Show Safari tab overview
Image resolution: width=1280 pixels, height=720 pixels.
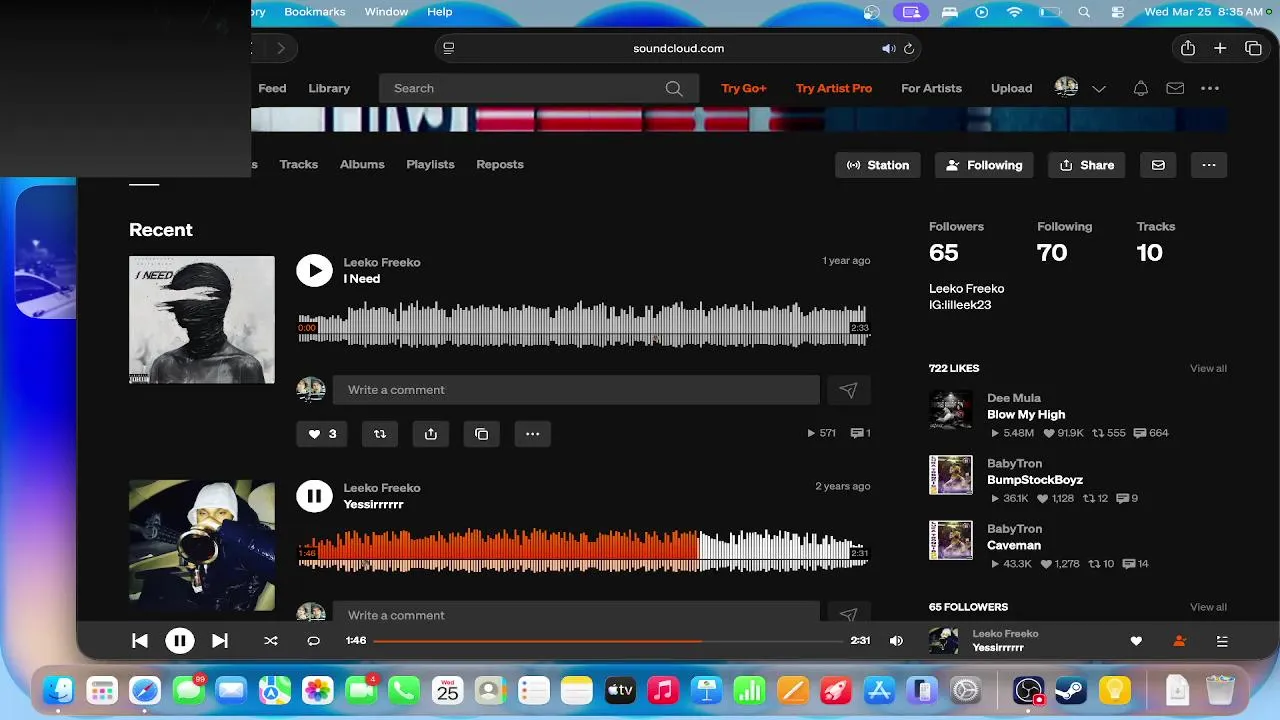[x=1253, y=48]
